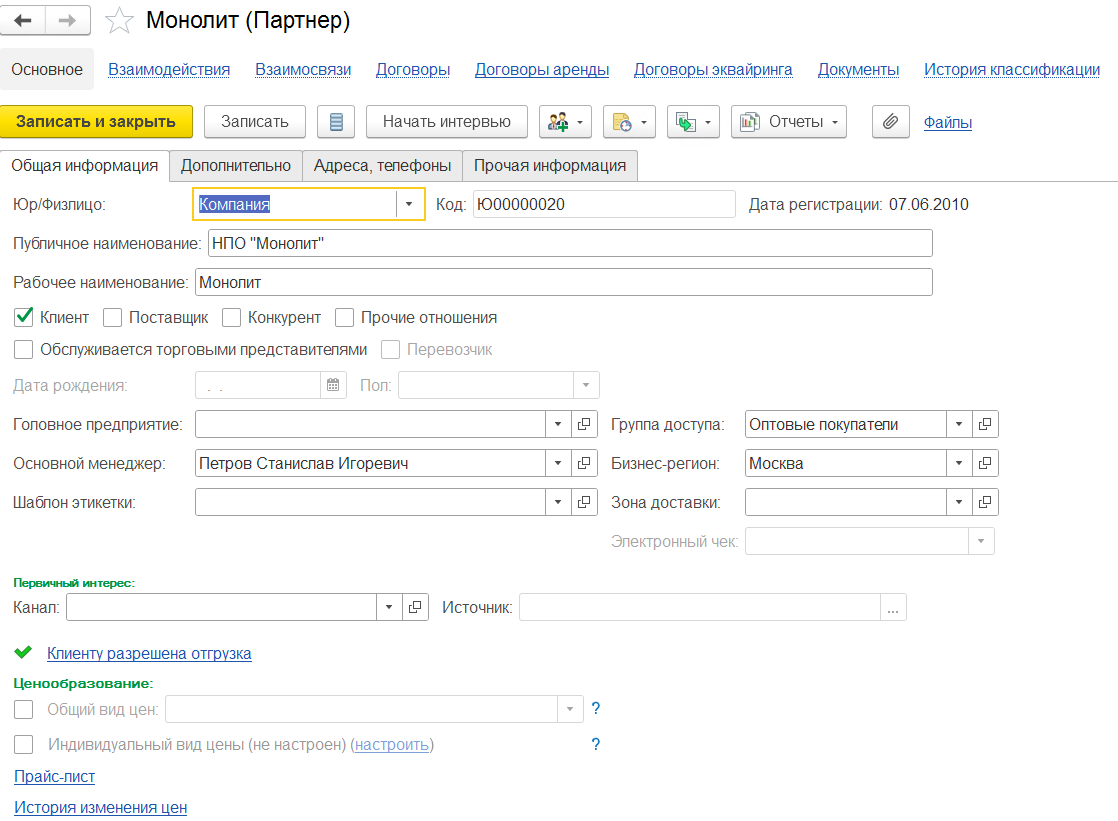Click the forward navigation arrow

point(67,20)
